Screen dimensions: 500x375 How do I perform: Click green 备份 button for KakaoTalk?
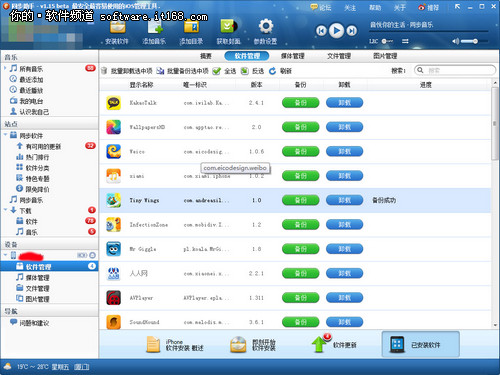point(301,103)
